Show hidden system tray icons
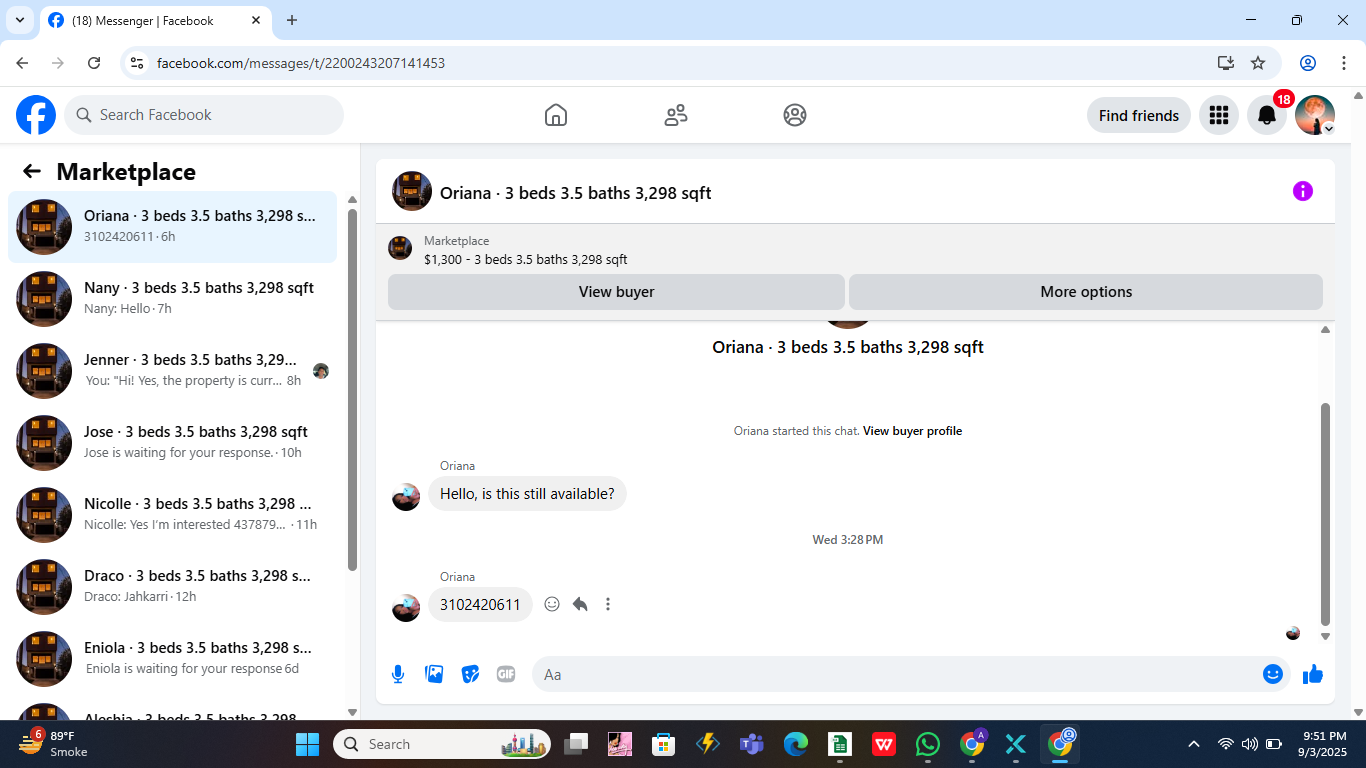The image size is (1366, 768). click(1194, 744)
